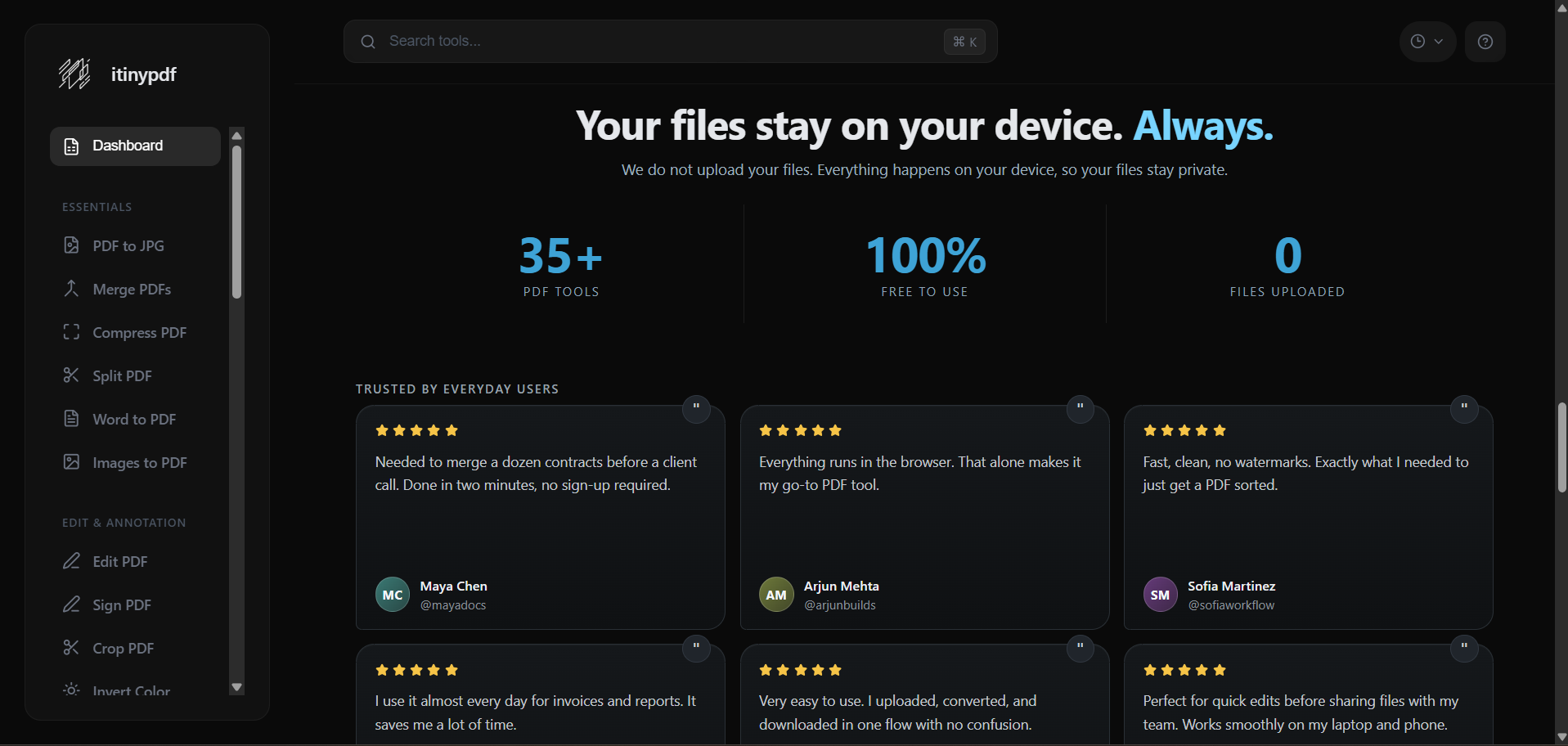Click the itinypdf logo
1568x746 pixels.
coord(74,74)
